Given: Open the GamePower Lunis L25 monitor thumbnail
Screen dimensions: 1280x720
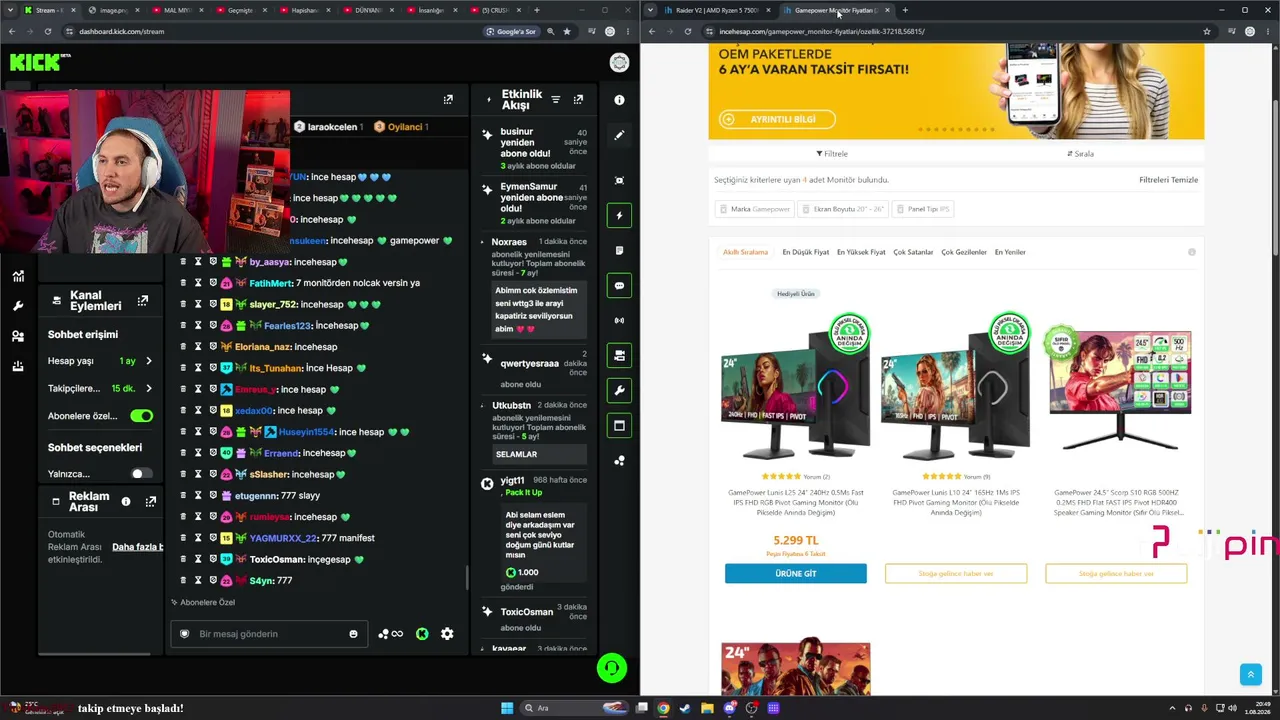Looking at the screenshot, I should [x=796, y=388].
